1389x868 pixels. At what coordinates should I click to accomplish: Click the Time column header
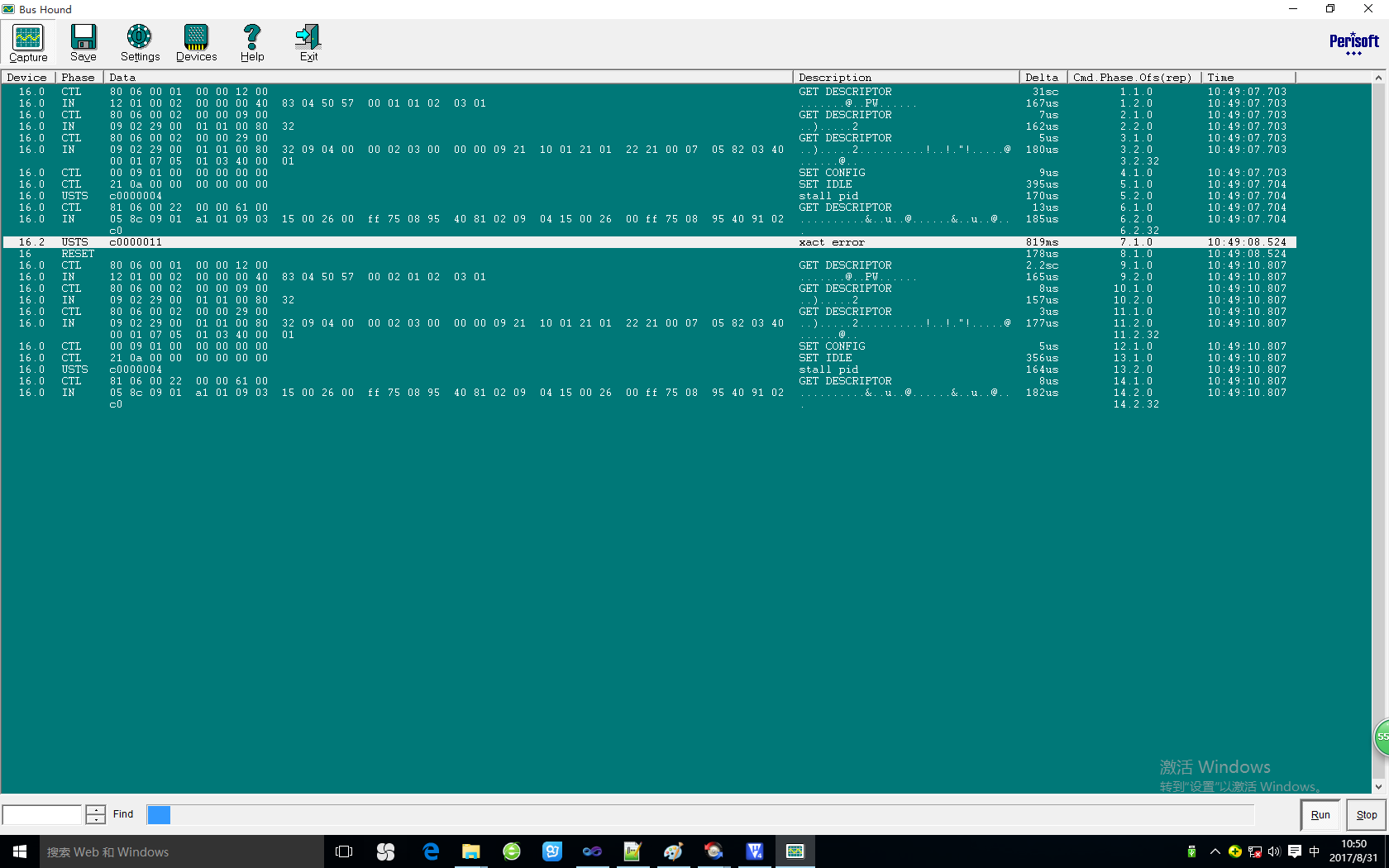[1248, 77]
